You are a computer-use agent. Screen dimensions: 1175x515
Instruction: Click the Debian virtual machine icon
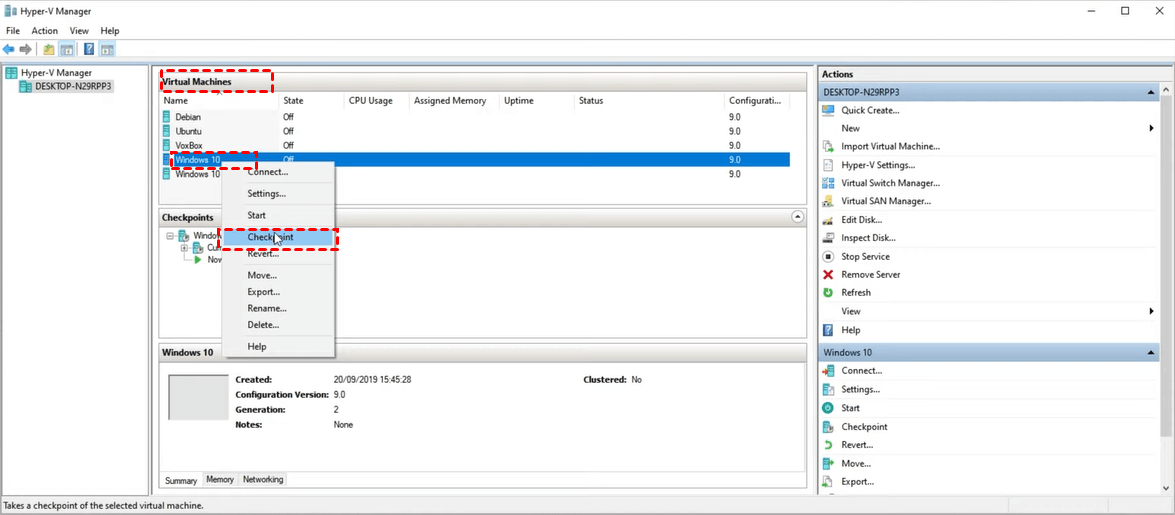coord(167,117)
